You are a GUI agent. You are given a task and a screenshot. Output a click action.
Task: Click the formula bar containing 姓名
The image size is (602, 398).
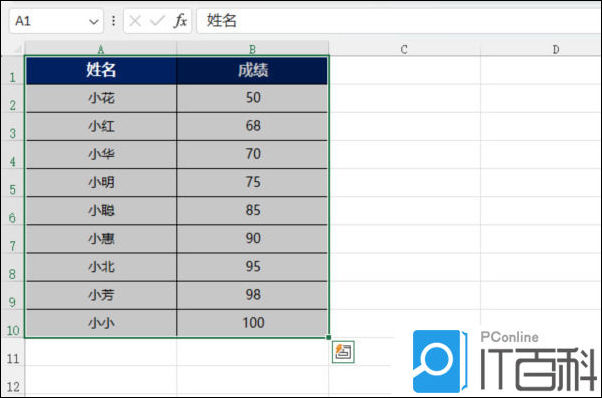(x=399, y=21)
